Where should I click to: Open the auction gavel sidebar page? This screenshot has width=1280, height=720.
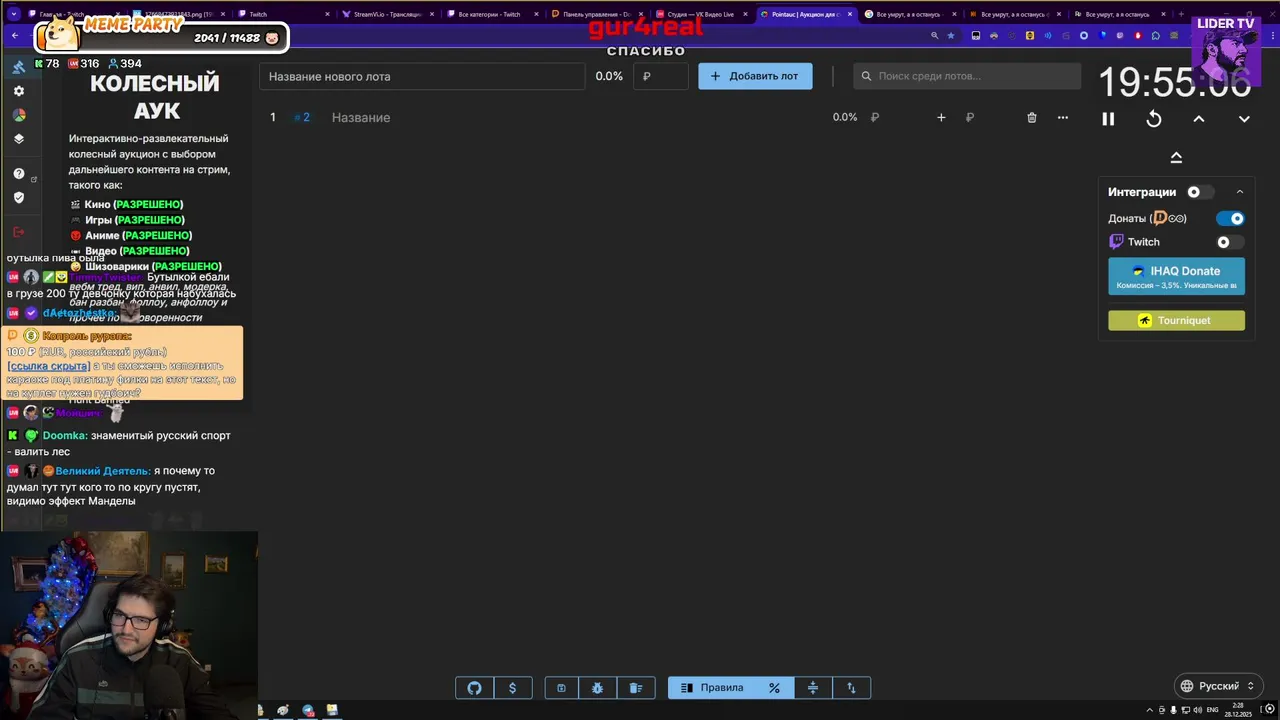(18, 67)
